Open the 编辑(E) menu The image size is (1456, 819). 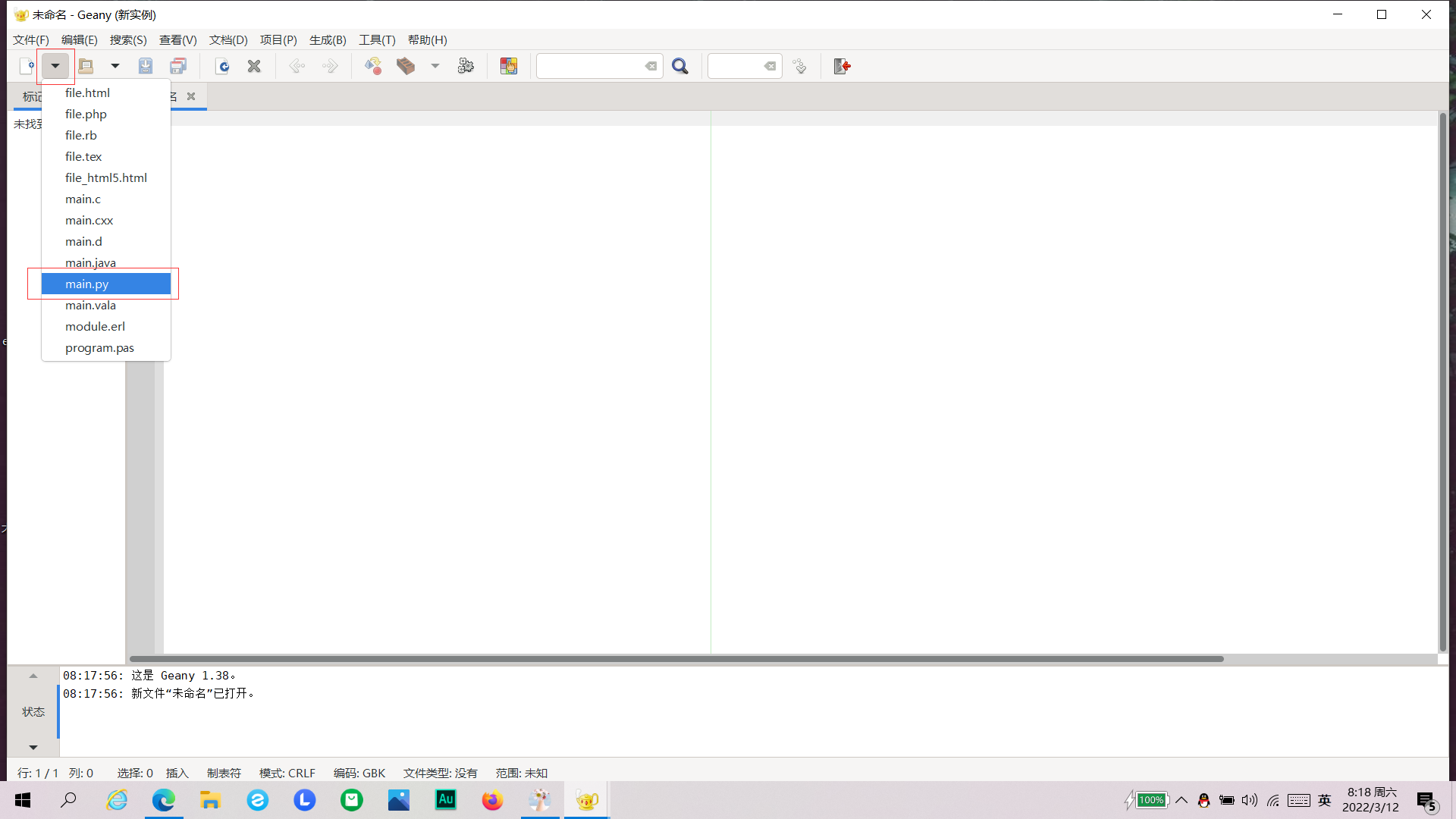(x=80, y=39)
